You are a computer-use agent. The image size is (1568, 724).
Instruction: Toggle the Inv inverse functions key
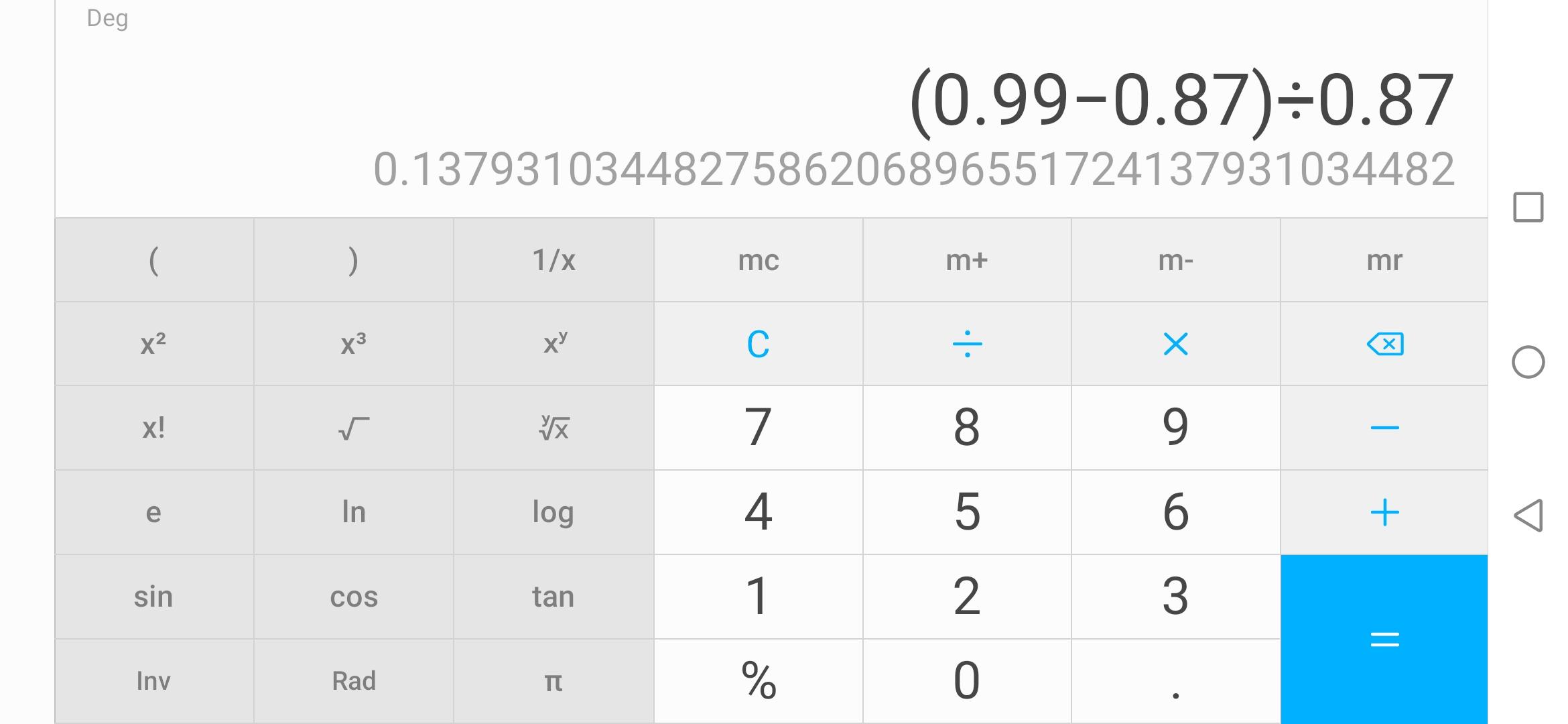tap(153, 681)
